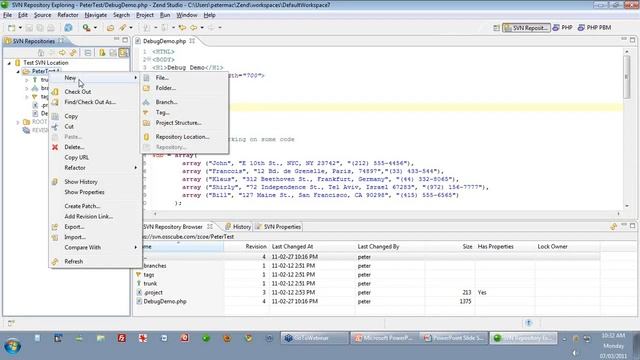Click the Collapse All icon in SVN Repositories
Screen dimensions: 640x360
pyautogui.click(x=88, y=53)
